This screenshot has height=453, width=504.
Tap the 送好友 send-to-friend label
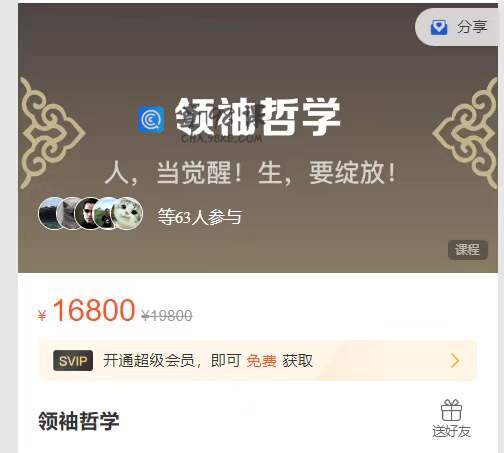point(451,431)
